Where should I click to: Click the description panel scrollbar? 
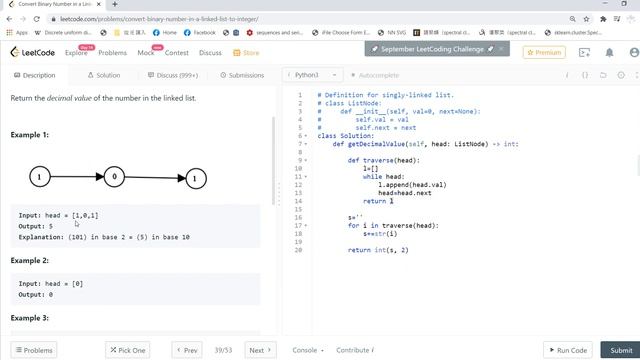273,161
